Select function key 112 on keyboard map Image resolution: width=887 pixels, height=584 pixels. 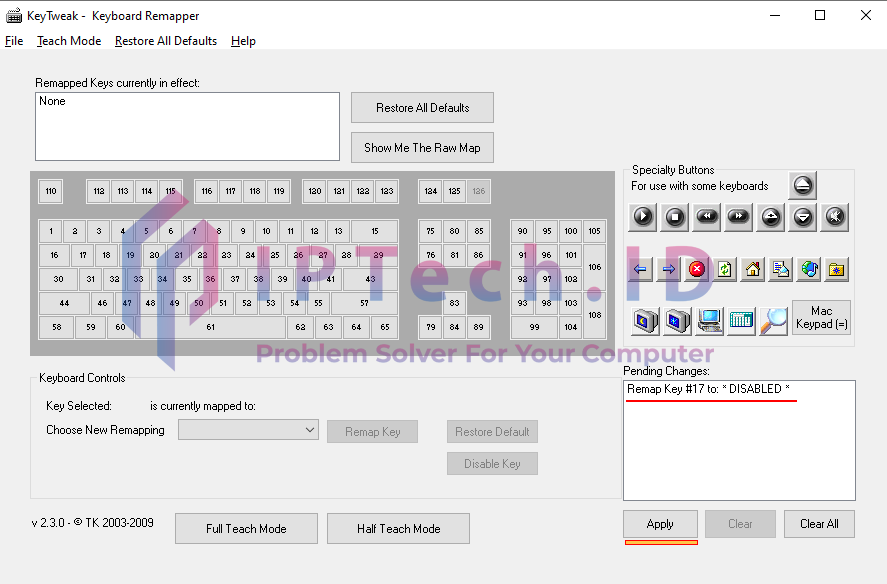[x=99, y=191]
